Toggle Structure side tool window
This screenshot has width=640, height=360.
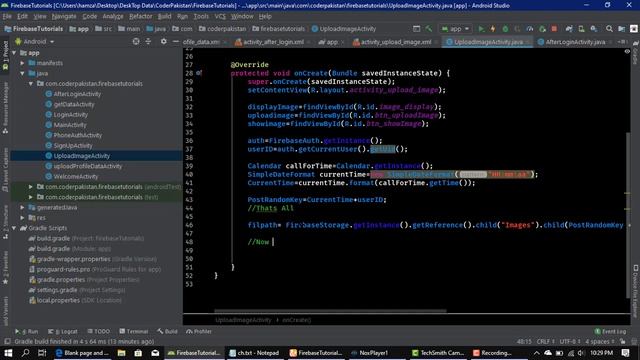coord(5,222)
